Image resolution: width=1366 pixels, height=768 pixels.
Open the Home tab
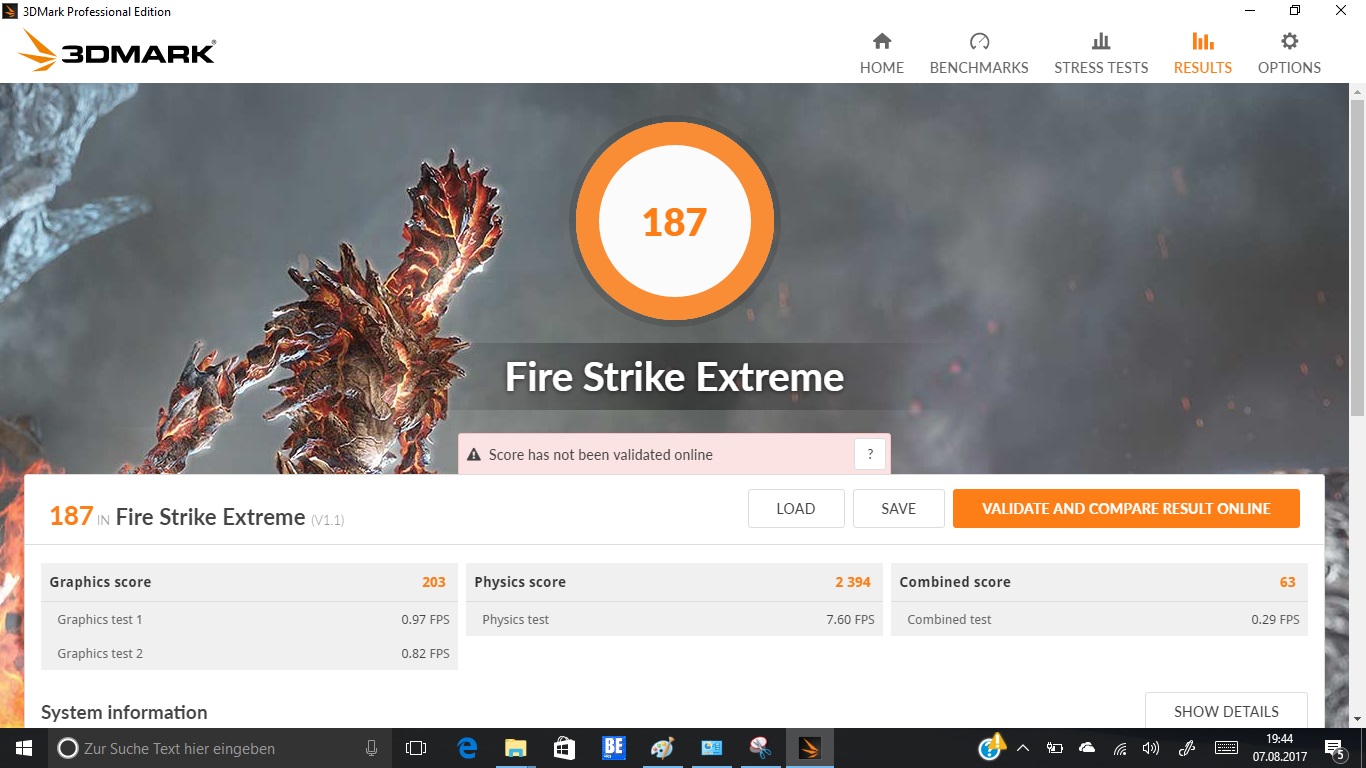(x=881, y=54)
